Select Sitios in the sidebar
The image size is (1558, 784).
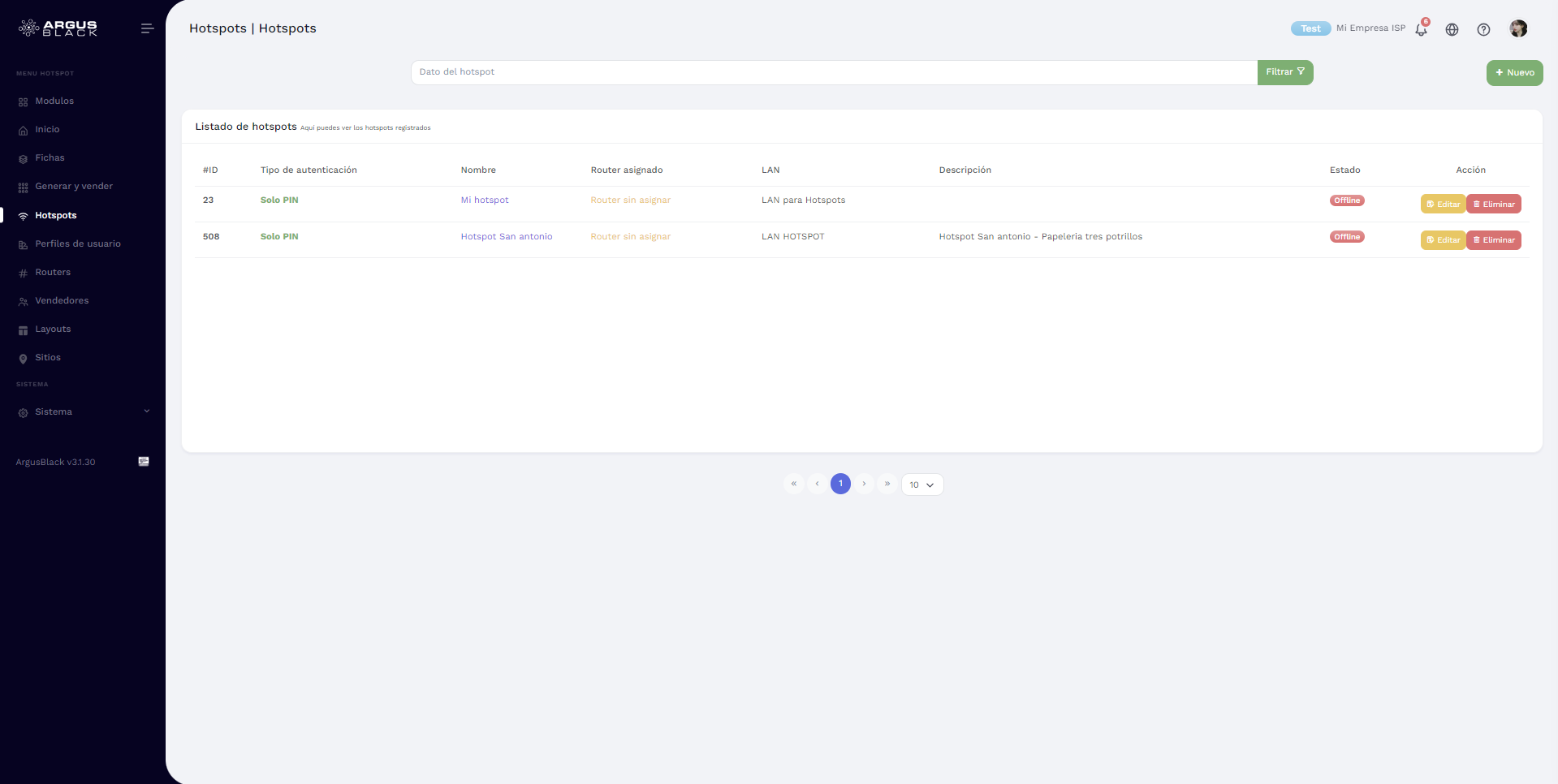coord(49,357)
